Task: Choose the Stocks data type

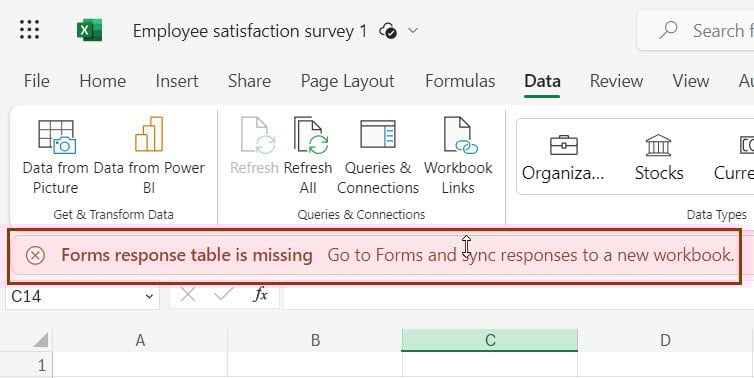Action: pos(659,157)
